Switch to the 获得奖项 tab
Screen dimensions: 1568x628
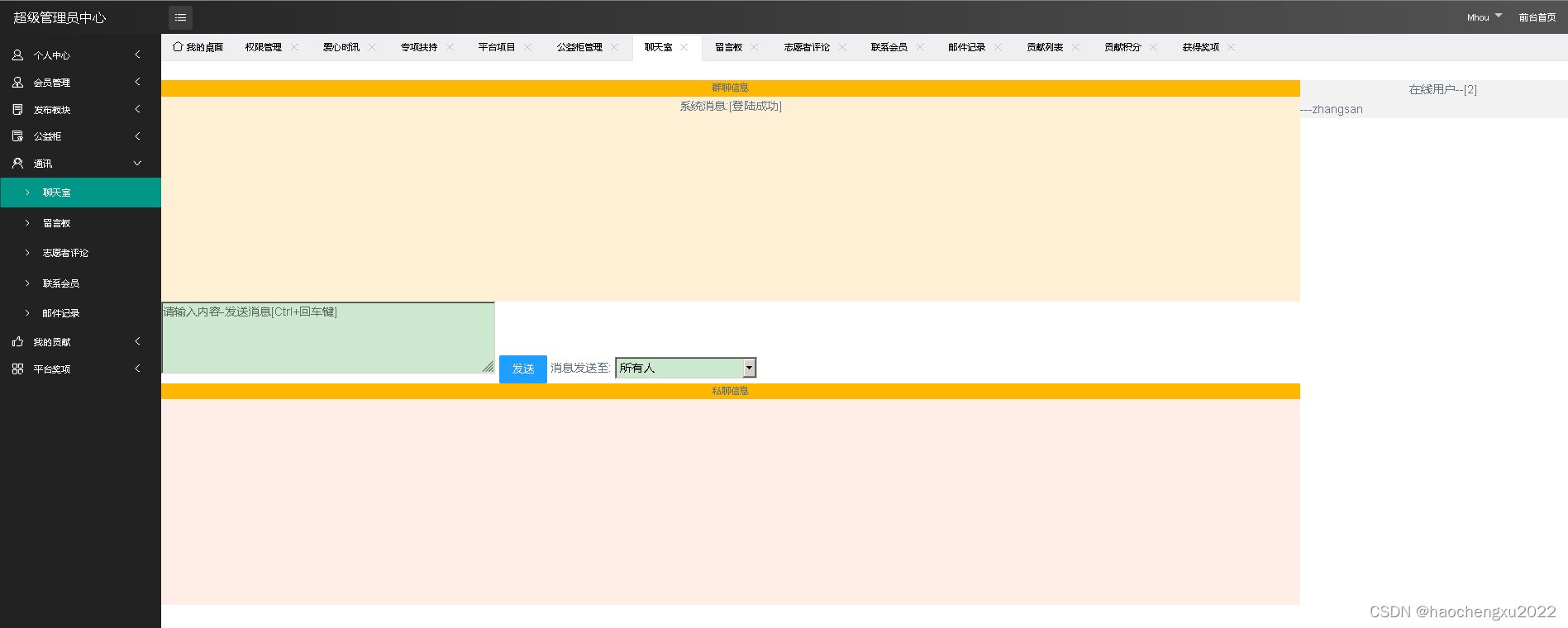[x=1200, y=47]
